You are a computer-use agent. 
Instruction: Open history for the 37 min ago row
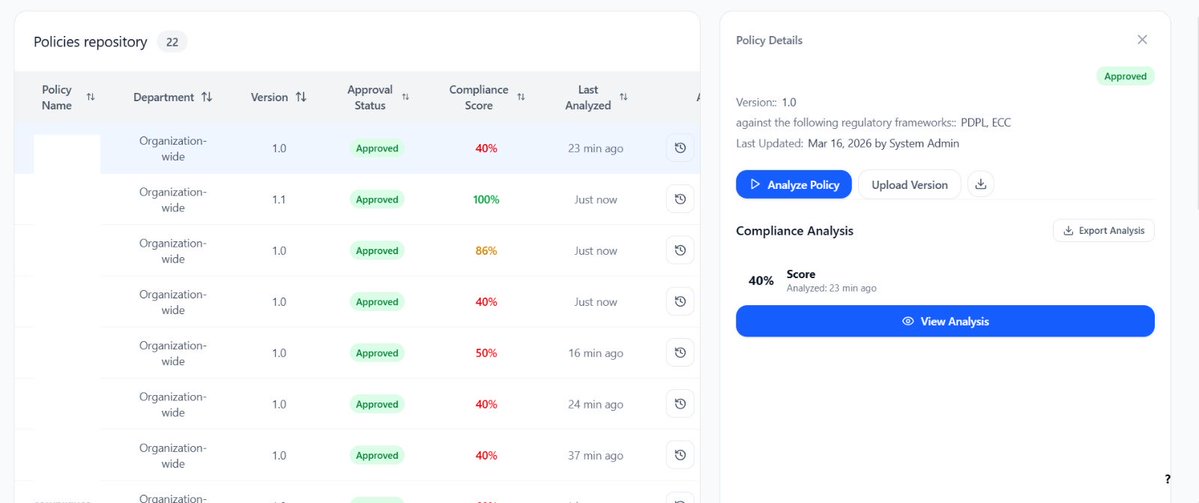point(680,455)
